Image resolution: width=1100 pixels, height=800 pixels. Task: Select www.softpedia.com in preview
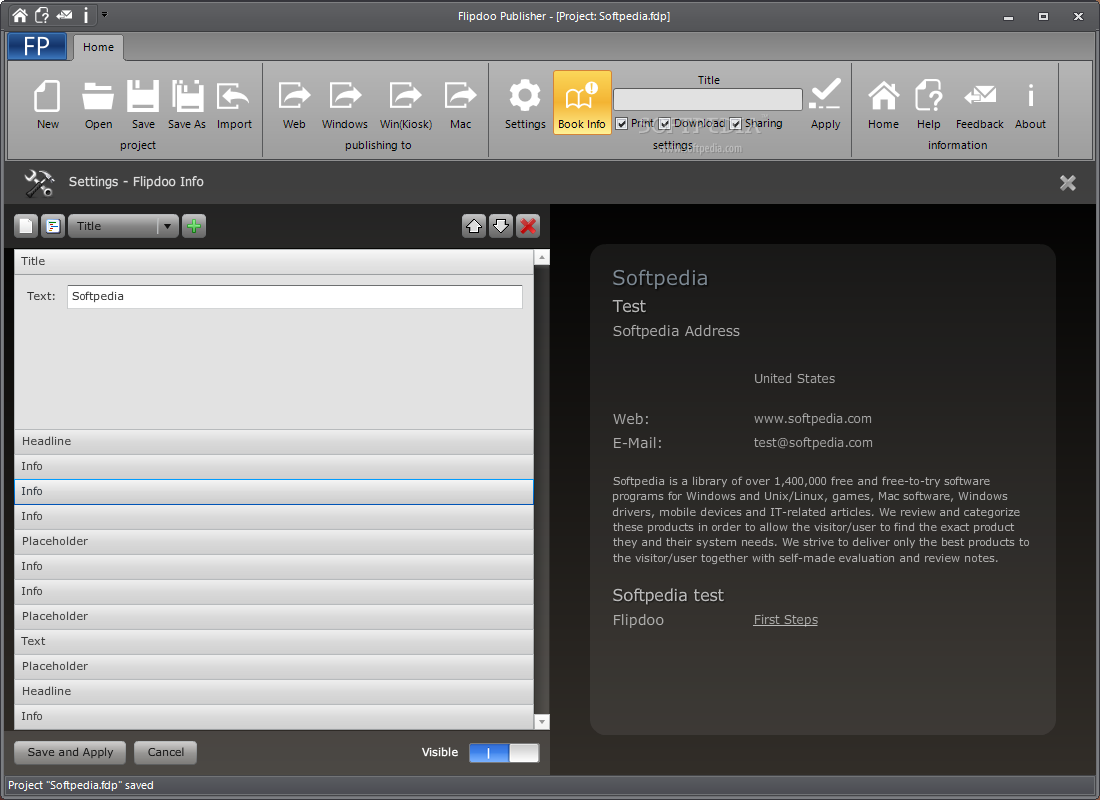point(812,419)
